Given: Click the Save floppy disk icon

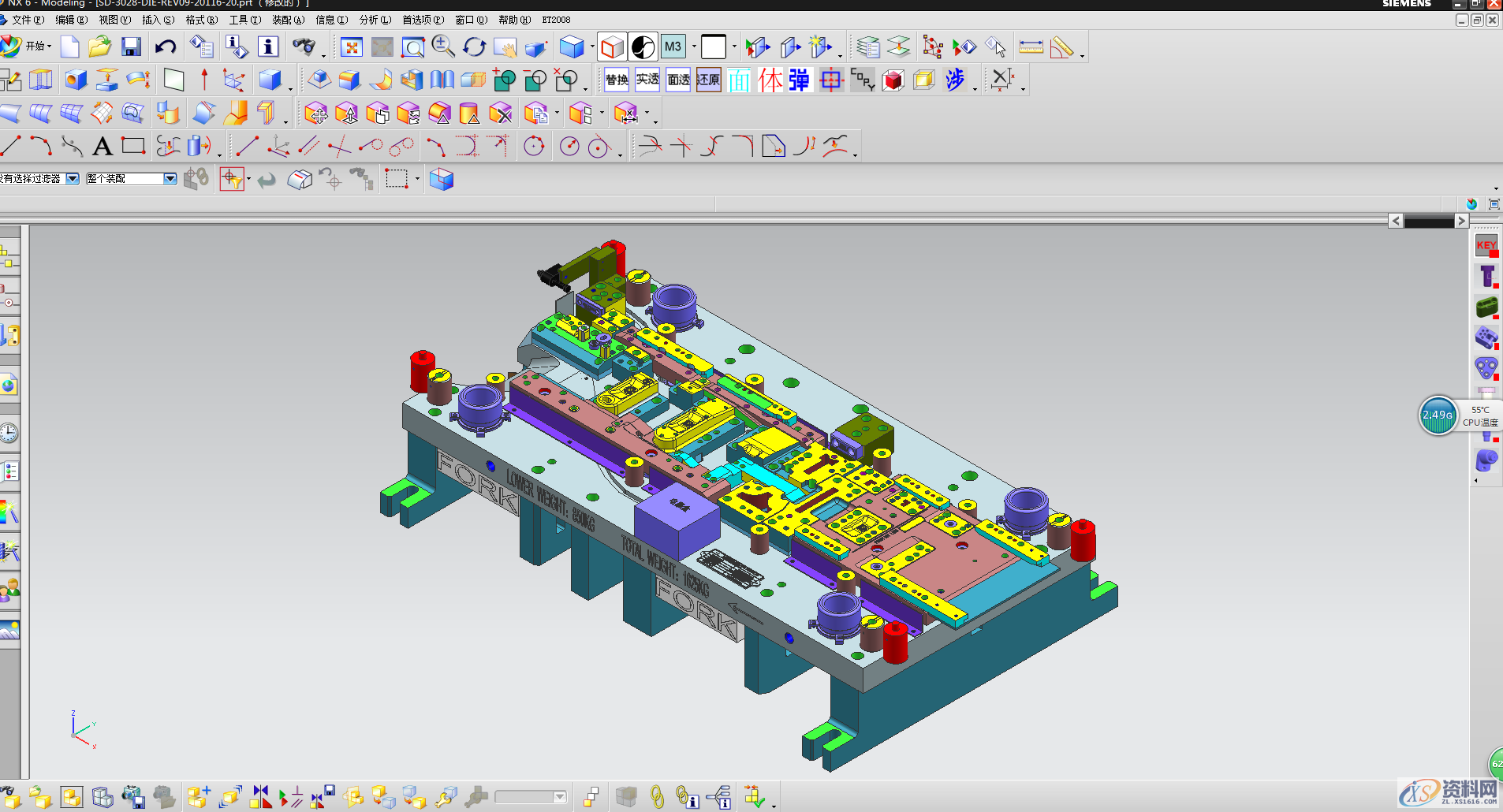Looking at the screenshot, I should coord(131,47).
